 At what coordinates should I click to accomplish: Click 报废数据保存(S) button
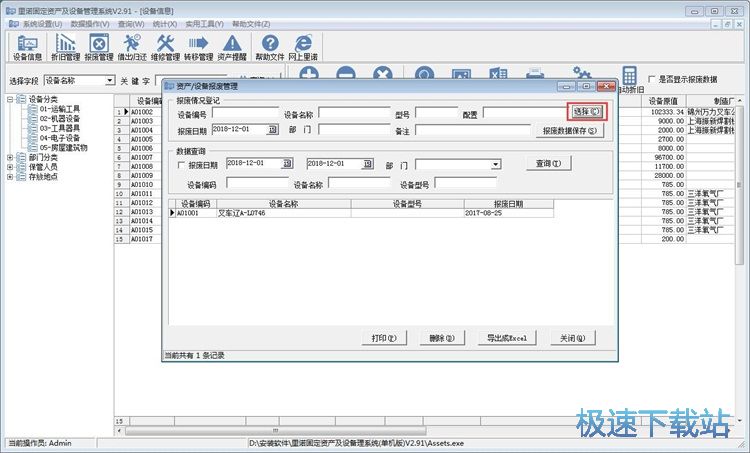click(570, 131)
